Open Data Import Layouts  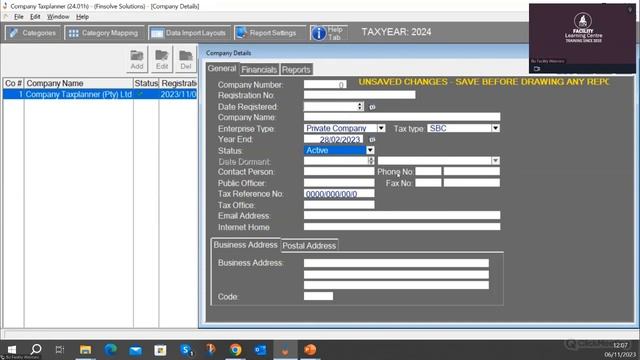tap(189, 33)
